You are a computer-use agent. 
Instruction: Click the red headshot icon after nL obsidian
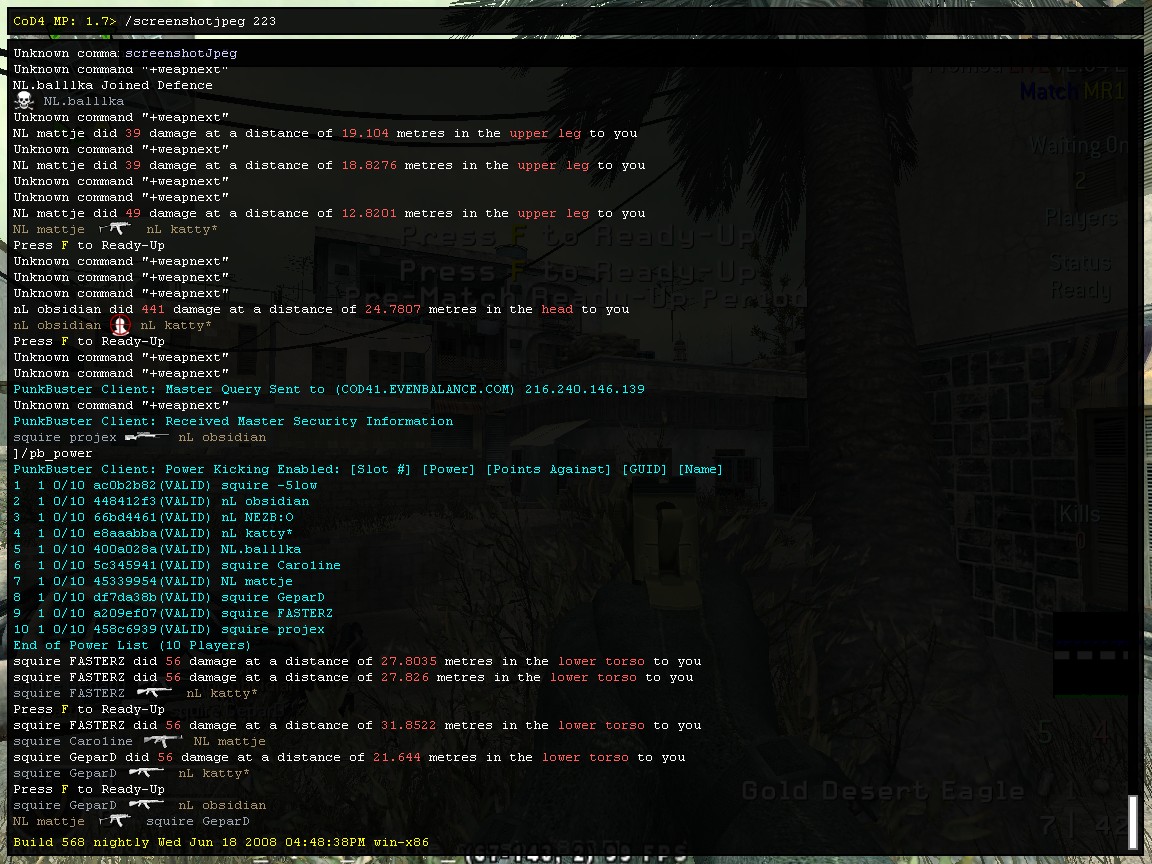120,325
